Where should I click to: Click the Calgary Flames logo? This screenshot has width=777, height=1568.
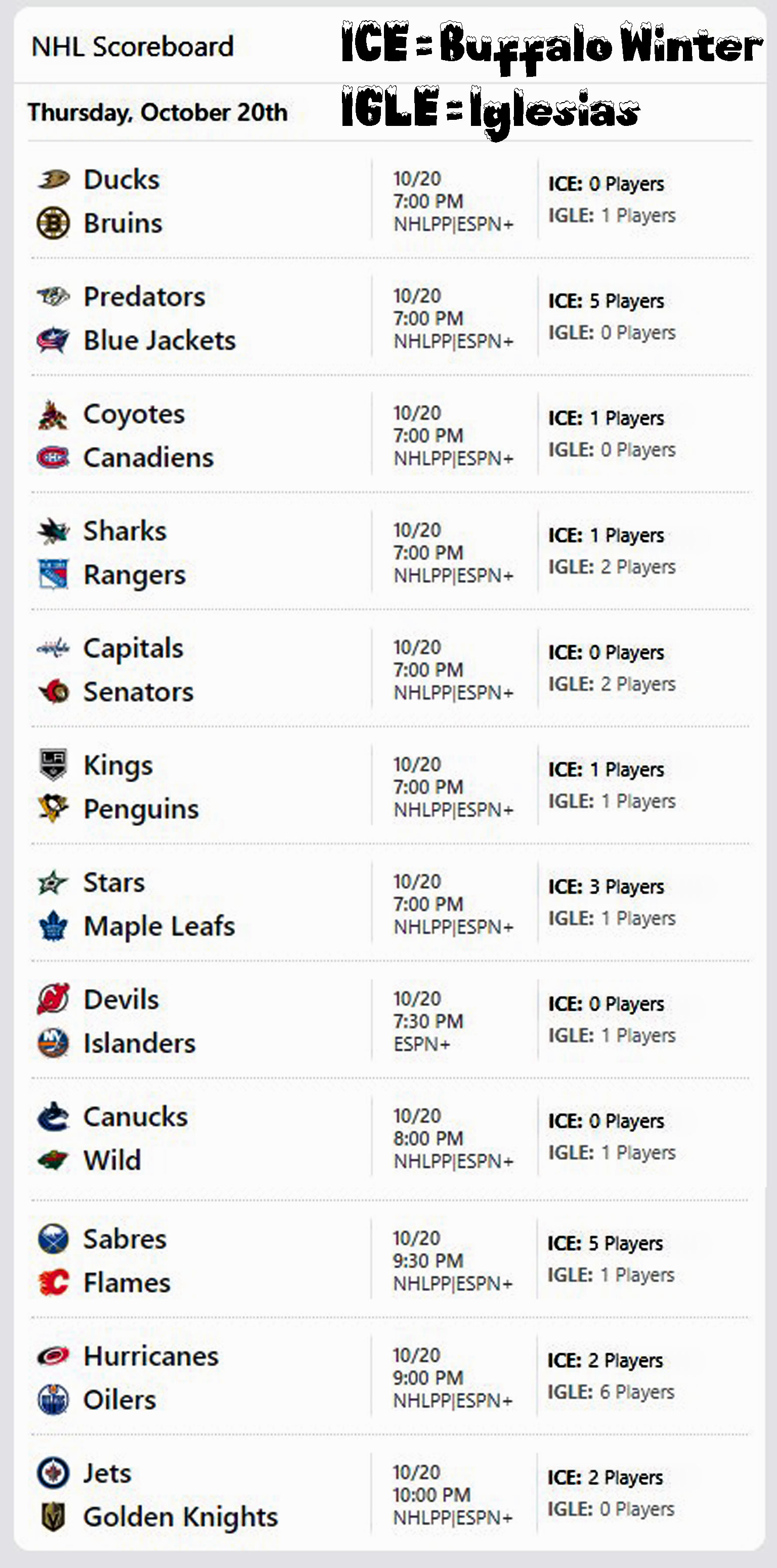tap(54, 1282)
